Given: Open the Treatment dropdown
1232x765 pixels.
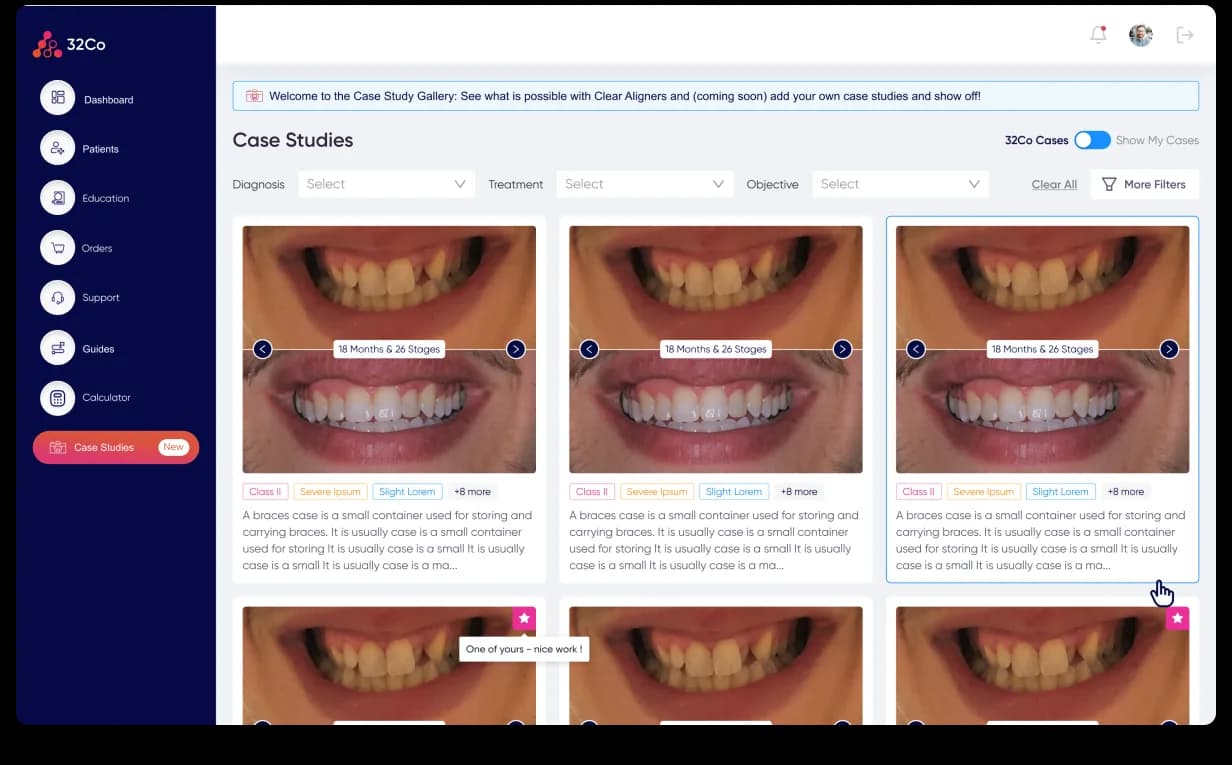Looking at the screenshot, I should (645, 184).
